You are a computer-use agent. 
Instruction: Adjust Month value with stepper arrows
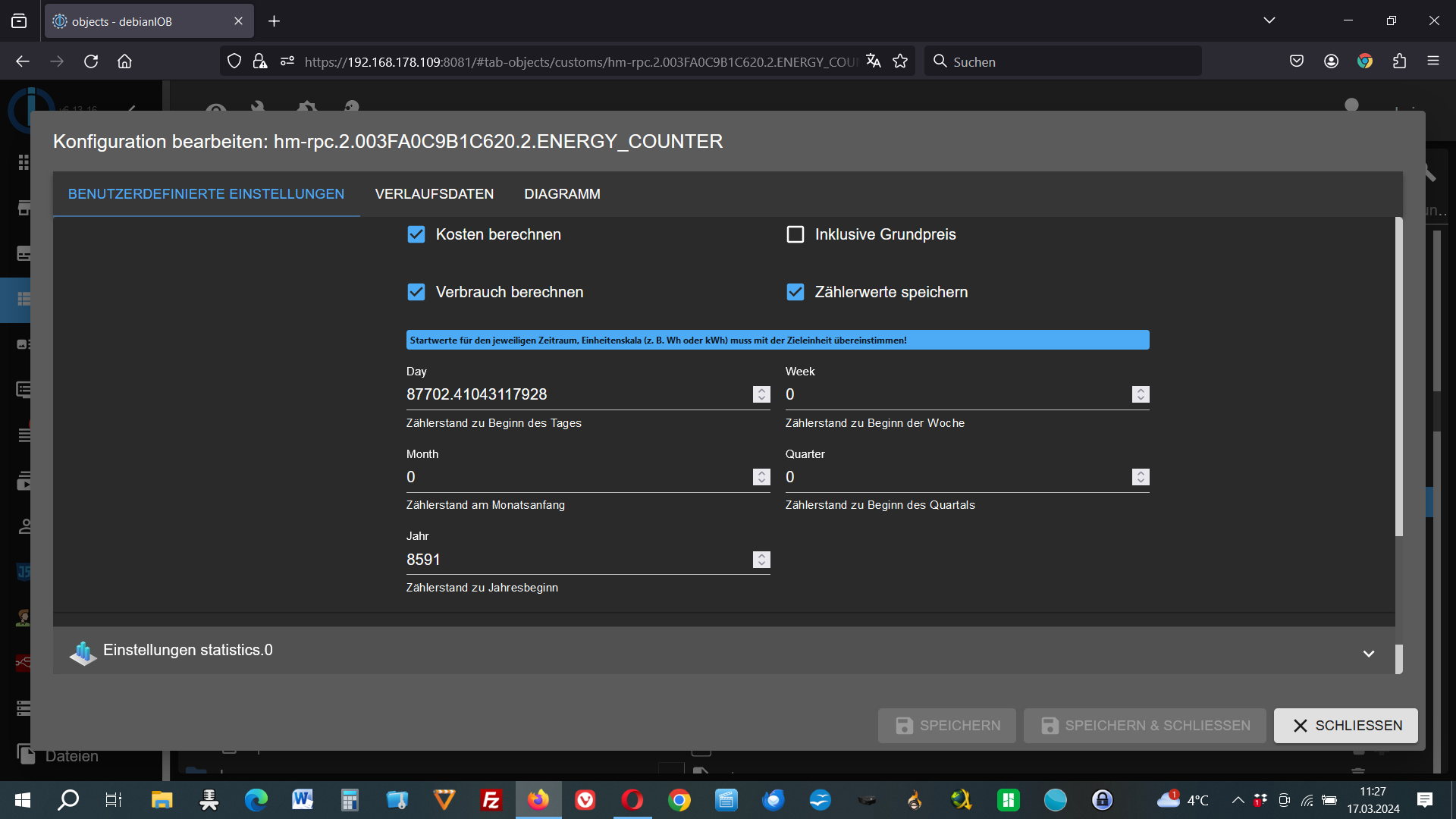(761, 477)
